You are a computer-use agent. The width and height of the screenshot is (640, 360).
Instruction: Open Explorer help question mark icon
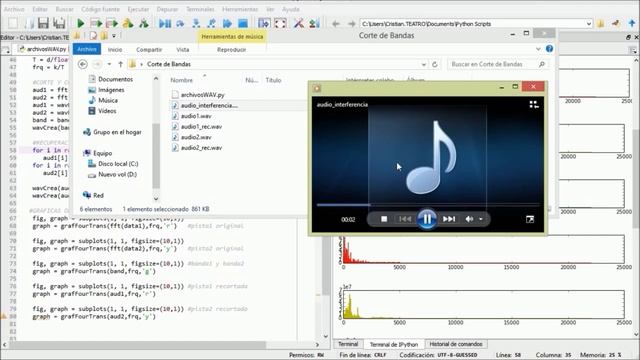(x=549, y=49)
